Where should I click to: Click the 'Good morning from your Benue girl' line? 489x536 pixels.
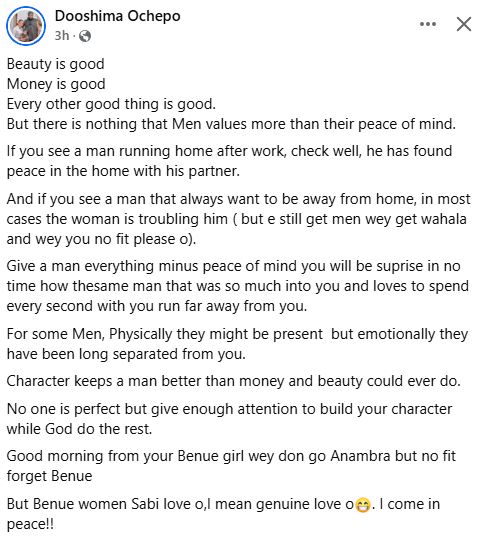point(231,466)
